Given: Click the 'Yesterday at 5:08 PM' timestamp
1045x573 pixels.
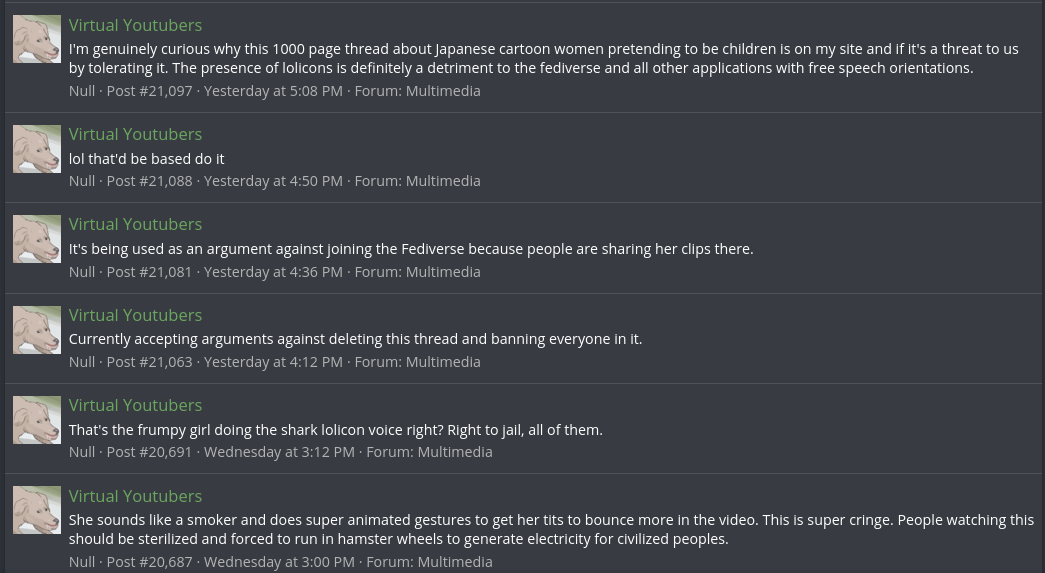Looking at the screenshot, I should tap(273, 91).
